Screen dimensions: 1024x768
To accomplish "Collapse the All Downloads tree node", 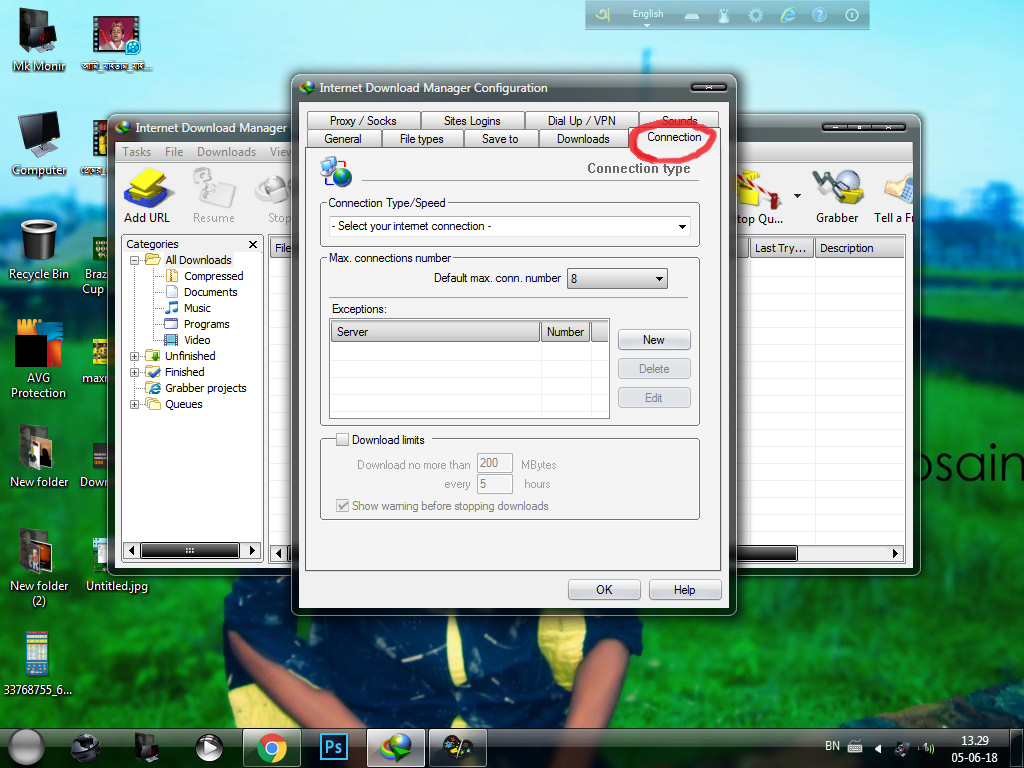I will click(x=135, y=261).
